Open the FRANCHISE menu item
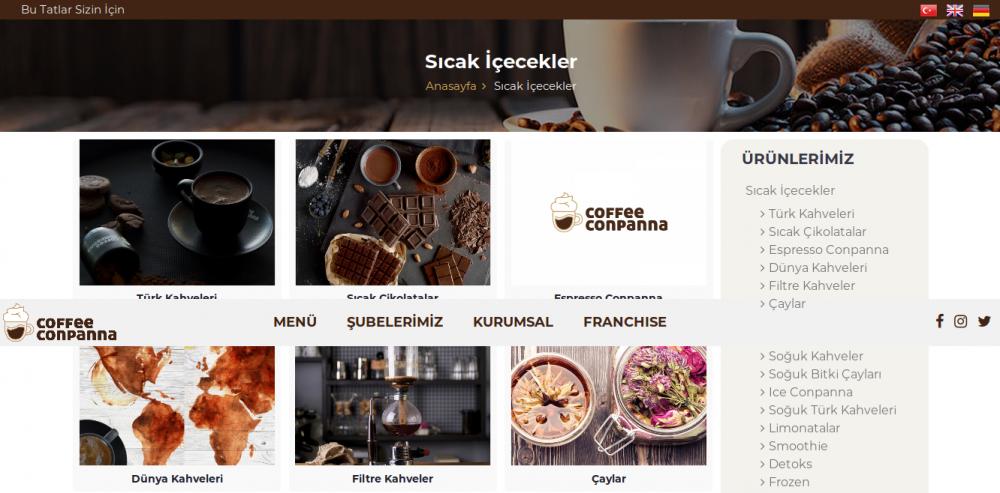The height and width of the screenshot is (493, 1000). pos(624,322)
